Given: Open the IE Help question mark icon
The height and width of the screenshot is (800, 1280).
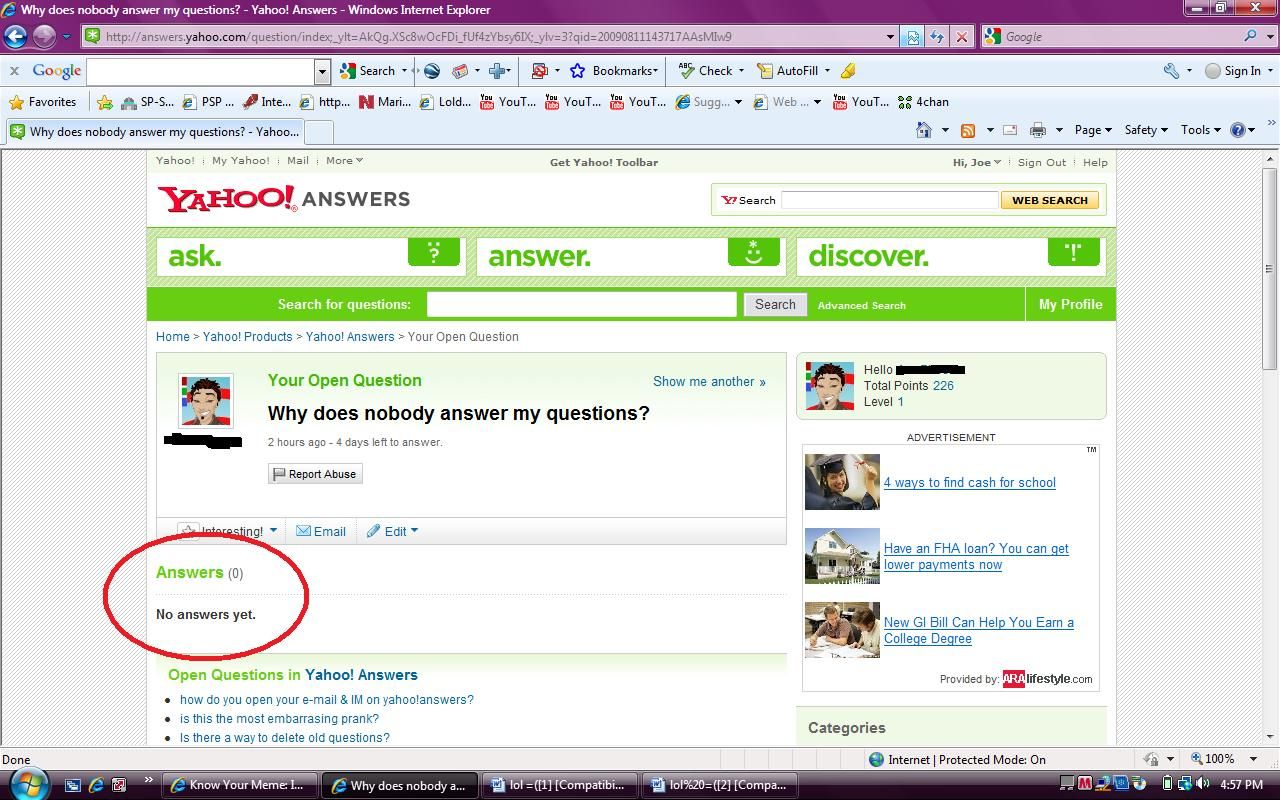Looking at the screenshot, I should tap(1237, 130).
